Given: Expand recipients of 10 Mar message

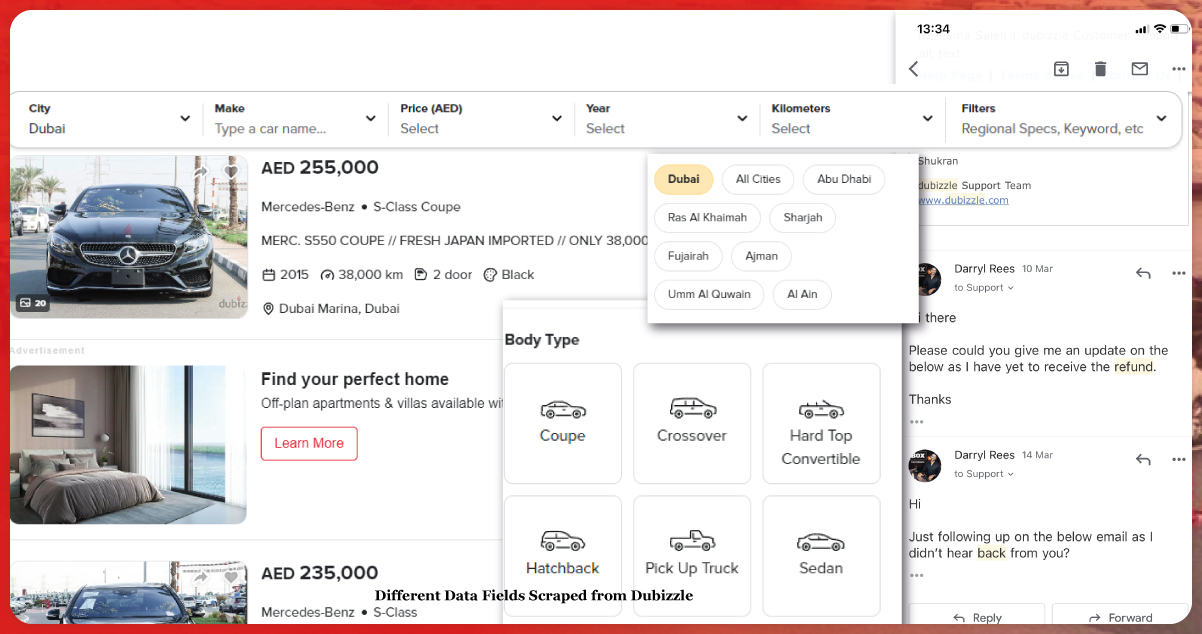Looking at the screenshot, I should (984, 288).
